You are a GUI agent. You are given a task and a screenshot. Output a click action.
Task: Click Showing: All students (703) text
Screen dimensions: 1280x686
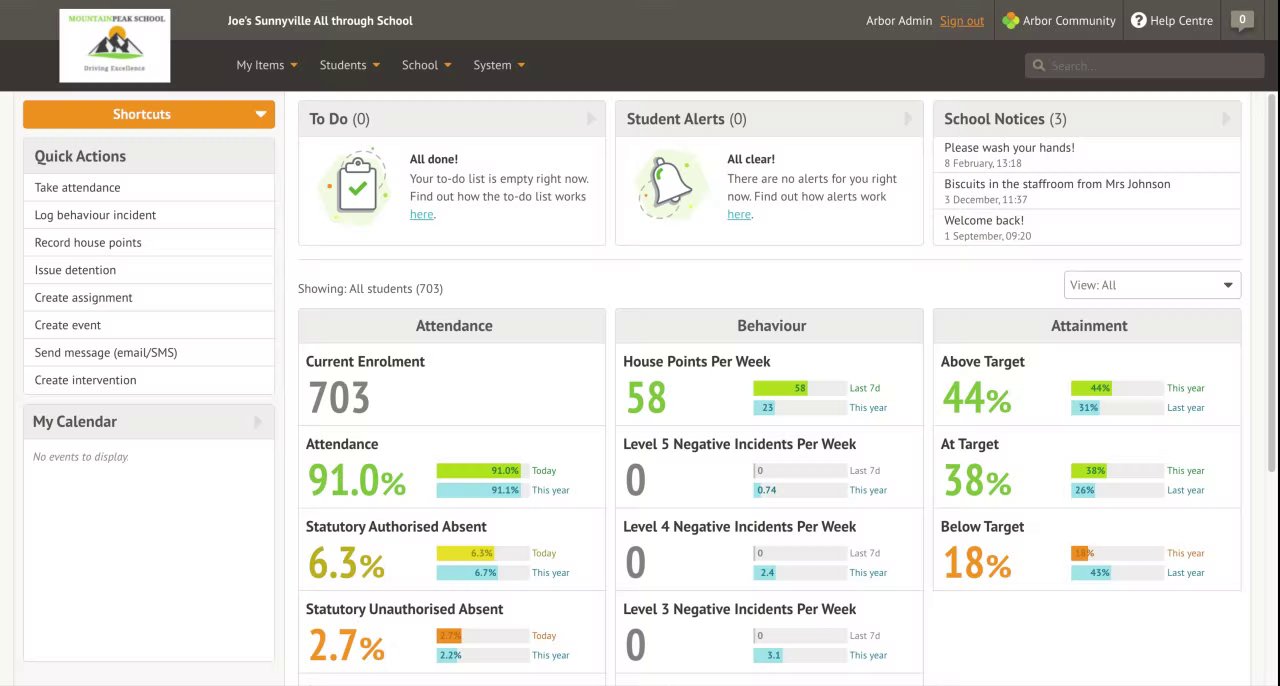(x=370, y=289)
